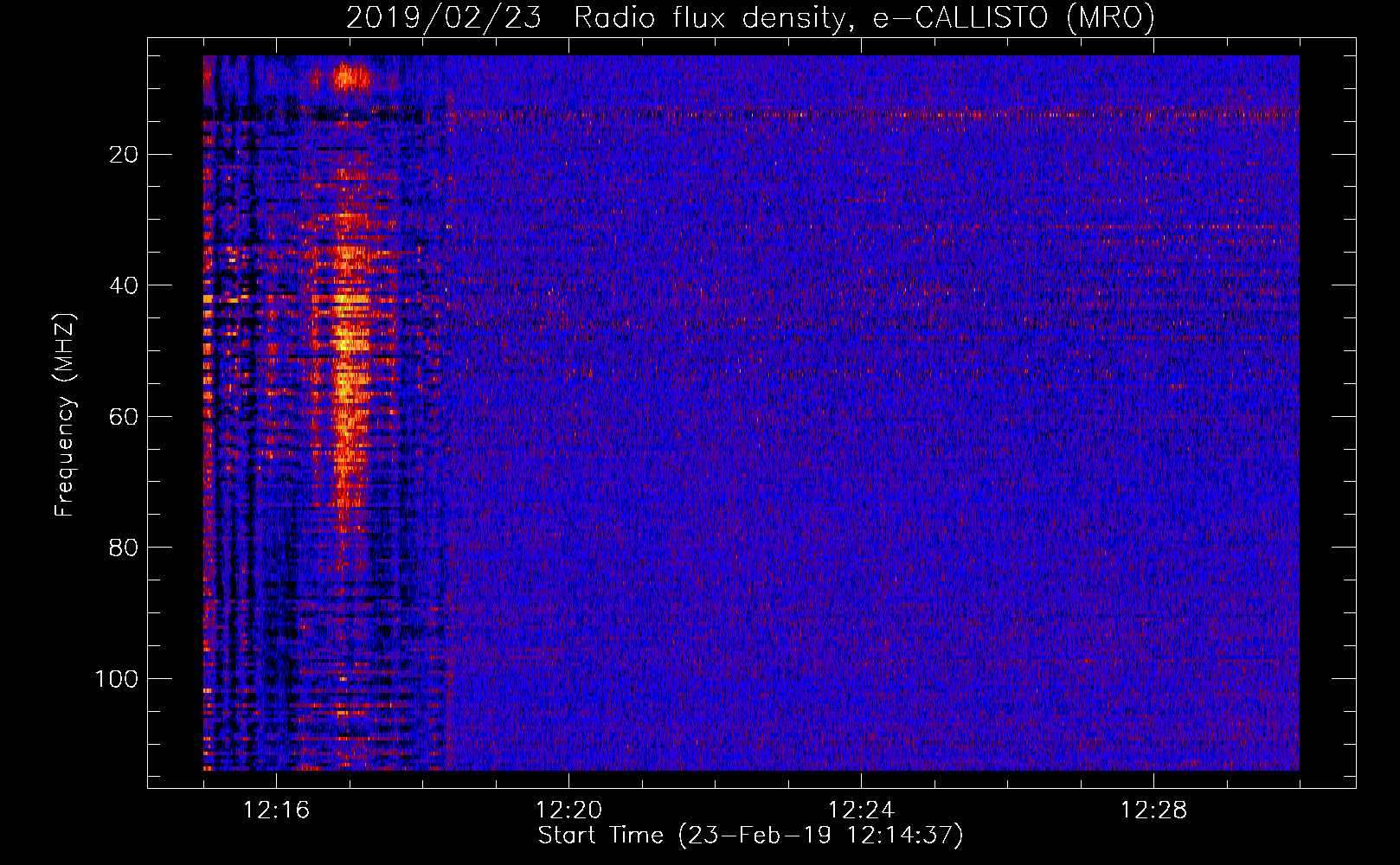Image resolution: width=1400 pixels, height=865 pixels.
Task: Click the 60 frequency tick label
Action: (124, 417)
